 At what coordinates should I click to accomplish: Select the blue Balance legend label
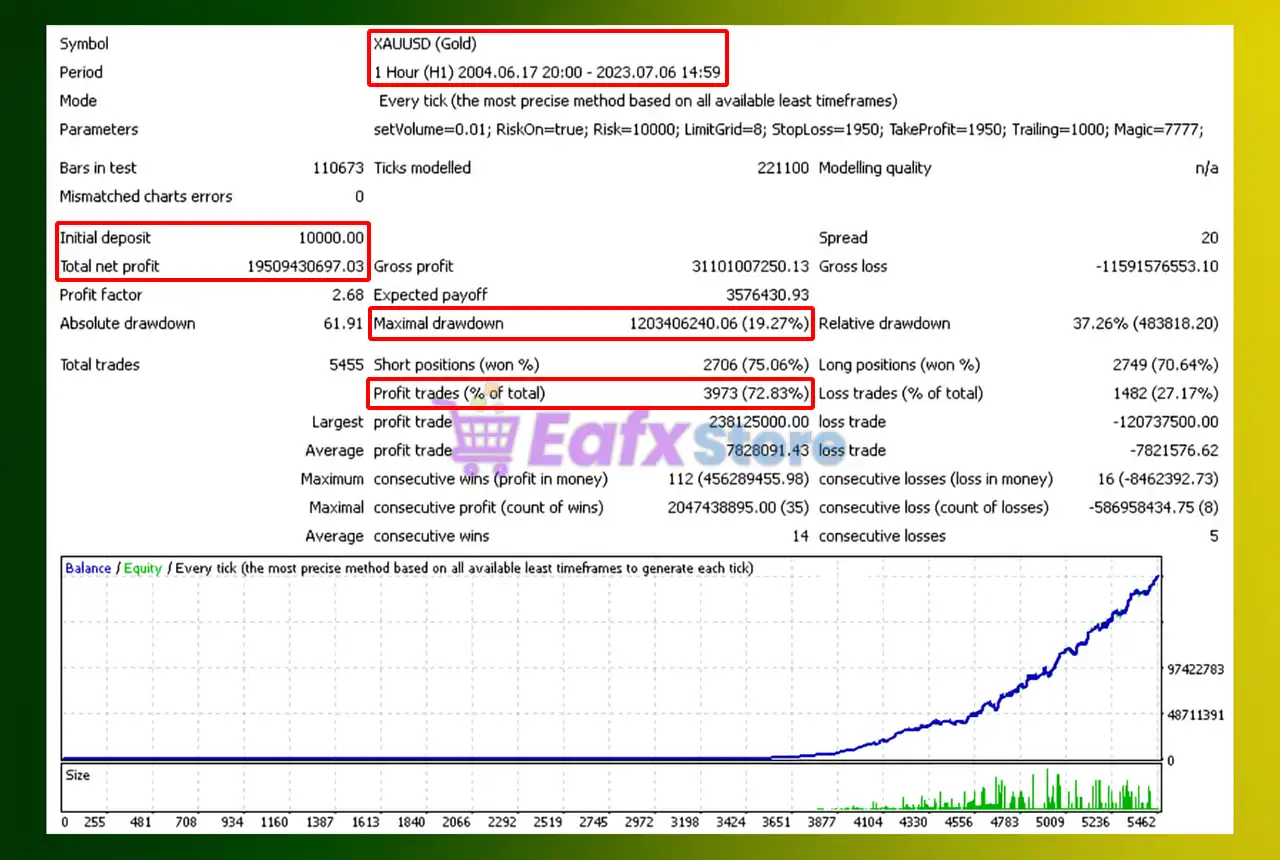88,568
